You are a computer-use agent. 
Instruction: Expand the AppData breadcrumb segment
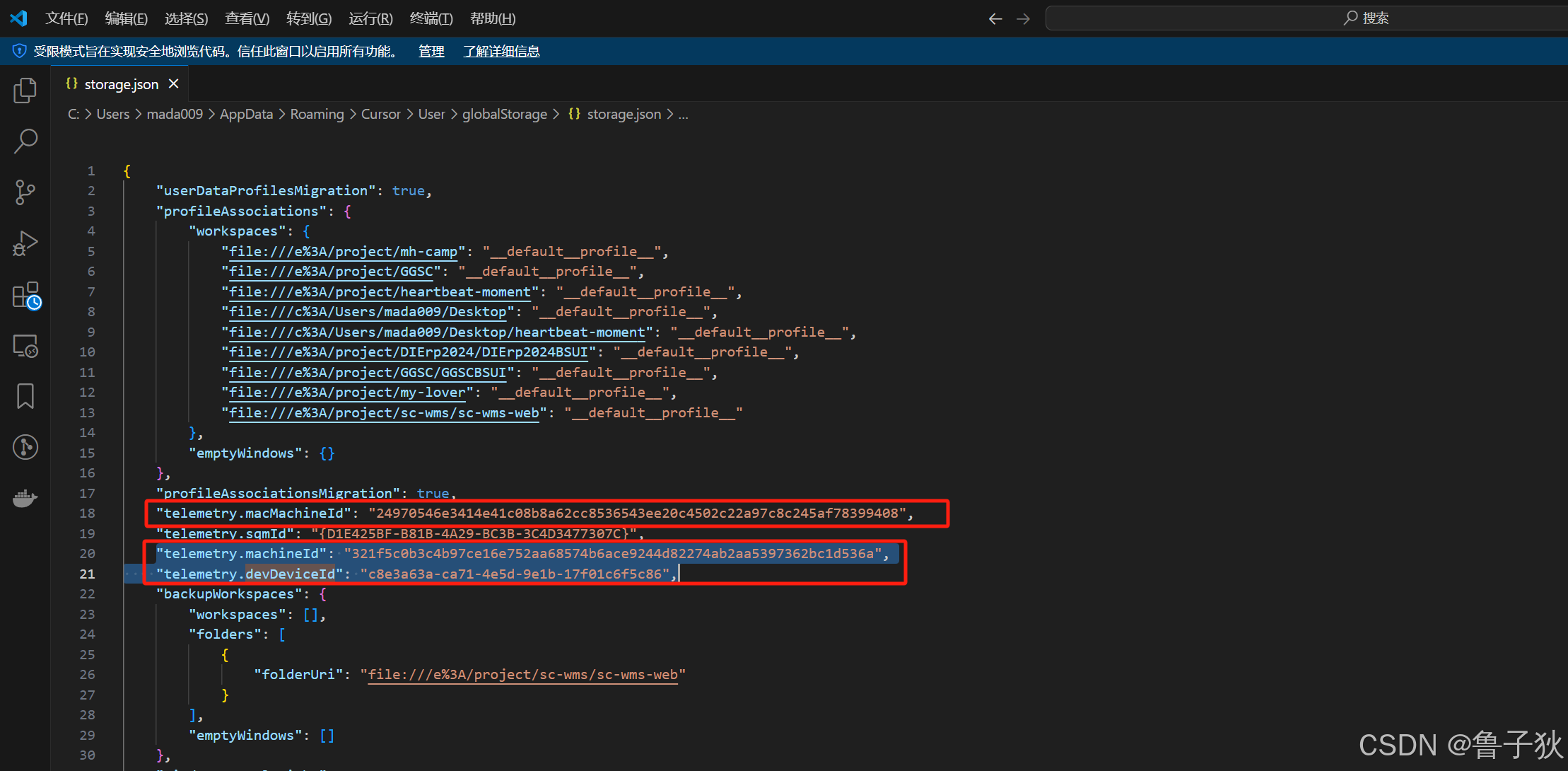coord(246,114)
